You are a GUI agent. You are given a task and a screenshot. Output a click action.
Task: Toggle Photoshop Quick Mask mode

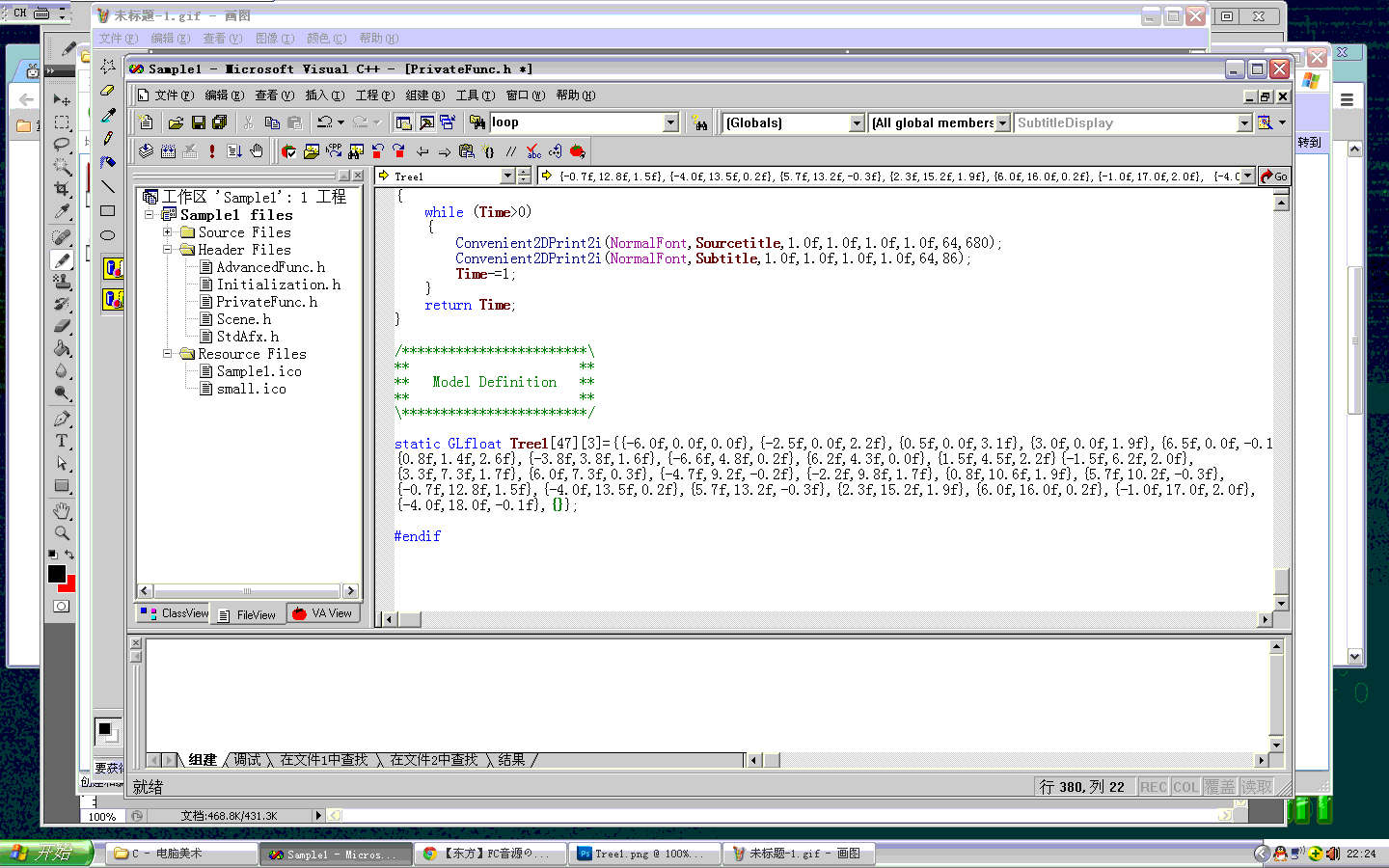click(61, 606)
